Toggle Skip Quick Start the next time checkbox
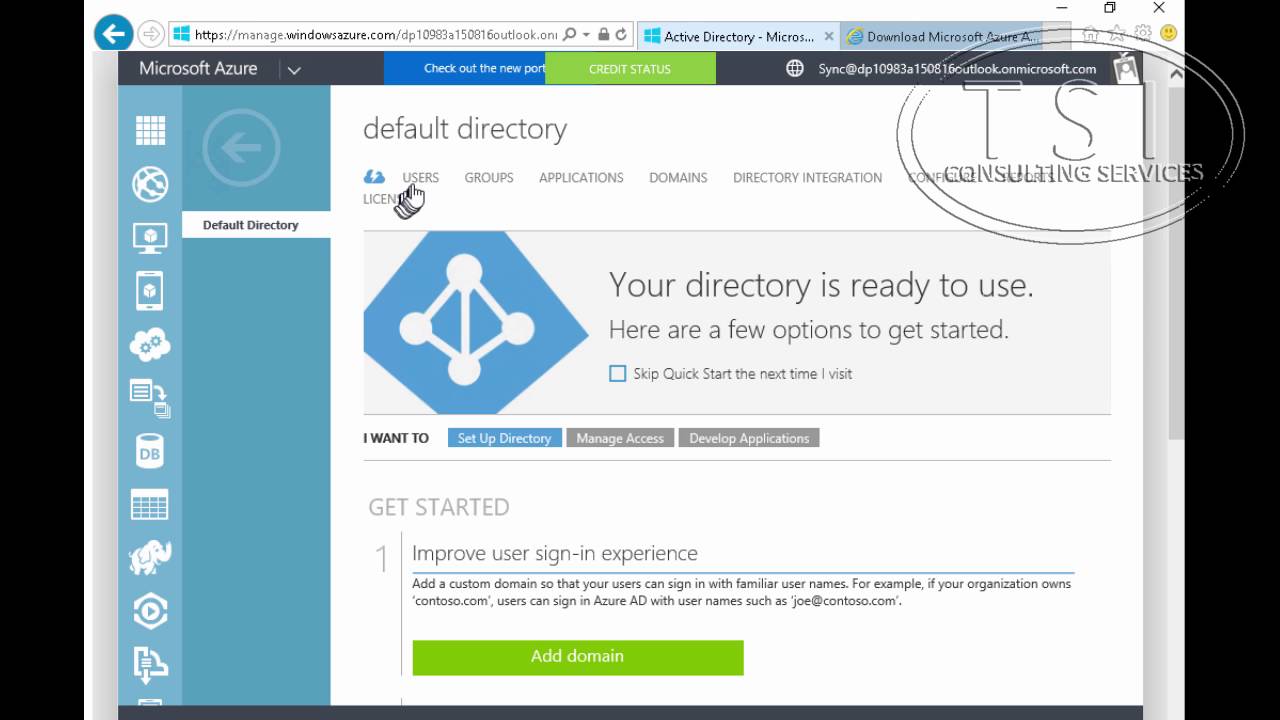This screenshot has height=720, width=1280. pyautogui.click(x=618, y=373)
